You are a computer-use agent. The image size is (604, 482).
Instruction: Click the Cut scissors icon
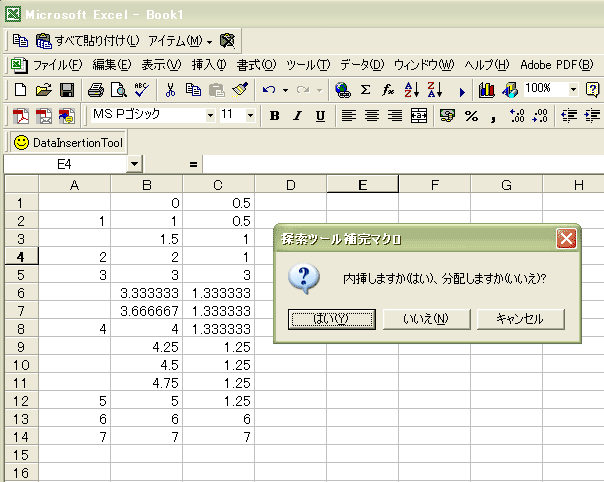(171, 90)
